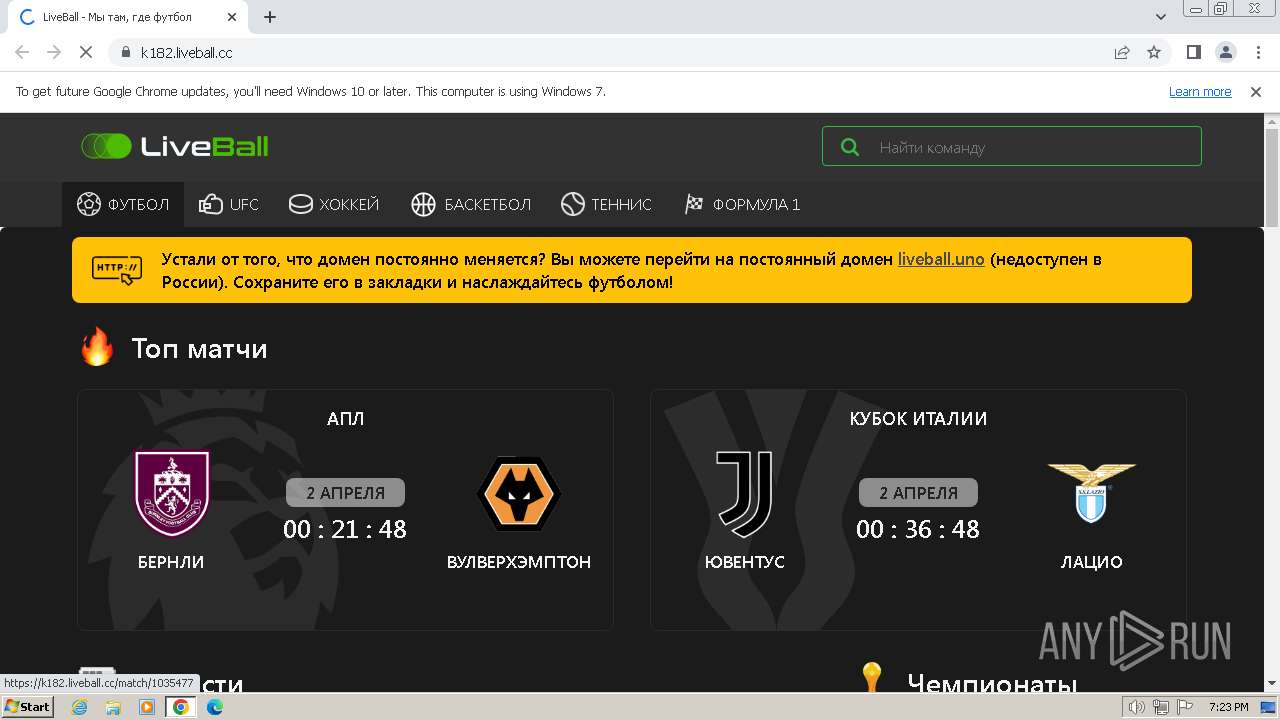Switch to Chrome in the taskbar
The image size is (1280, 720).
click(181, 707)
